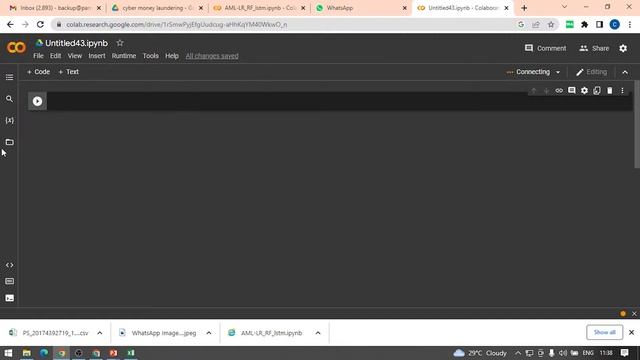Add a comment to the cell

tap(571, 91)
